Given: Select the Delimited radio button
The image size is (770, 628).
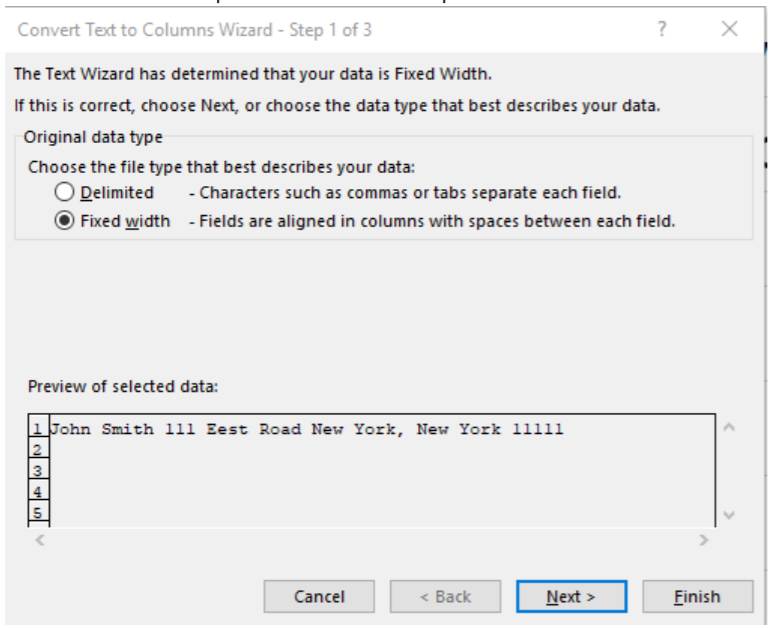Looking at the screenshot, I should point(65,192).
